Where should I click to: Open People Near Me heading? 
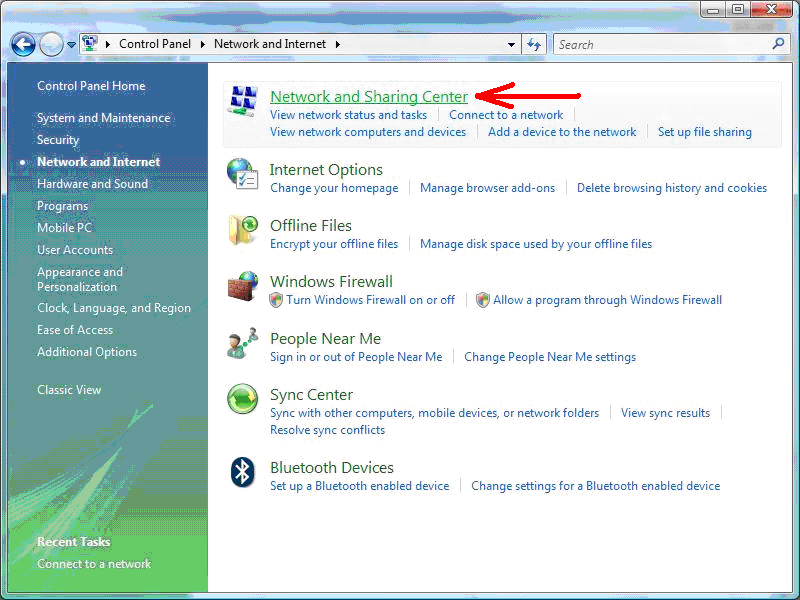[326, 339]
